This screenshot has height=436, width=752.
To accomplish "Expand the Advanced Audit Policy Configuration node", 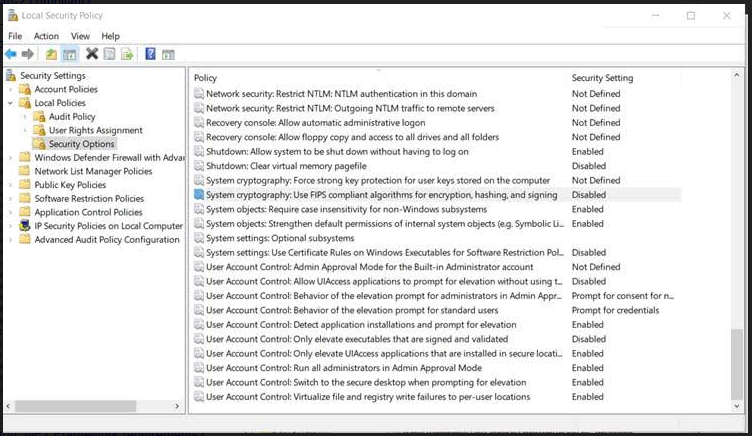I will (11, 240).
